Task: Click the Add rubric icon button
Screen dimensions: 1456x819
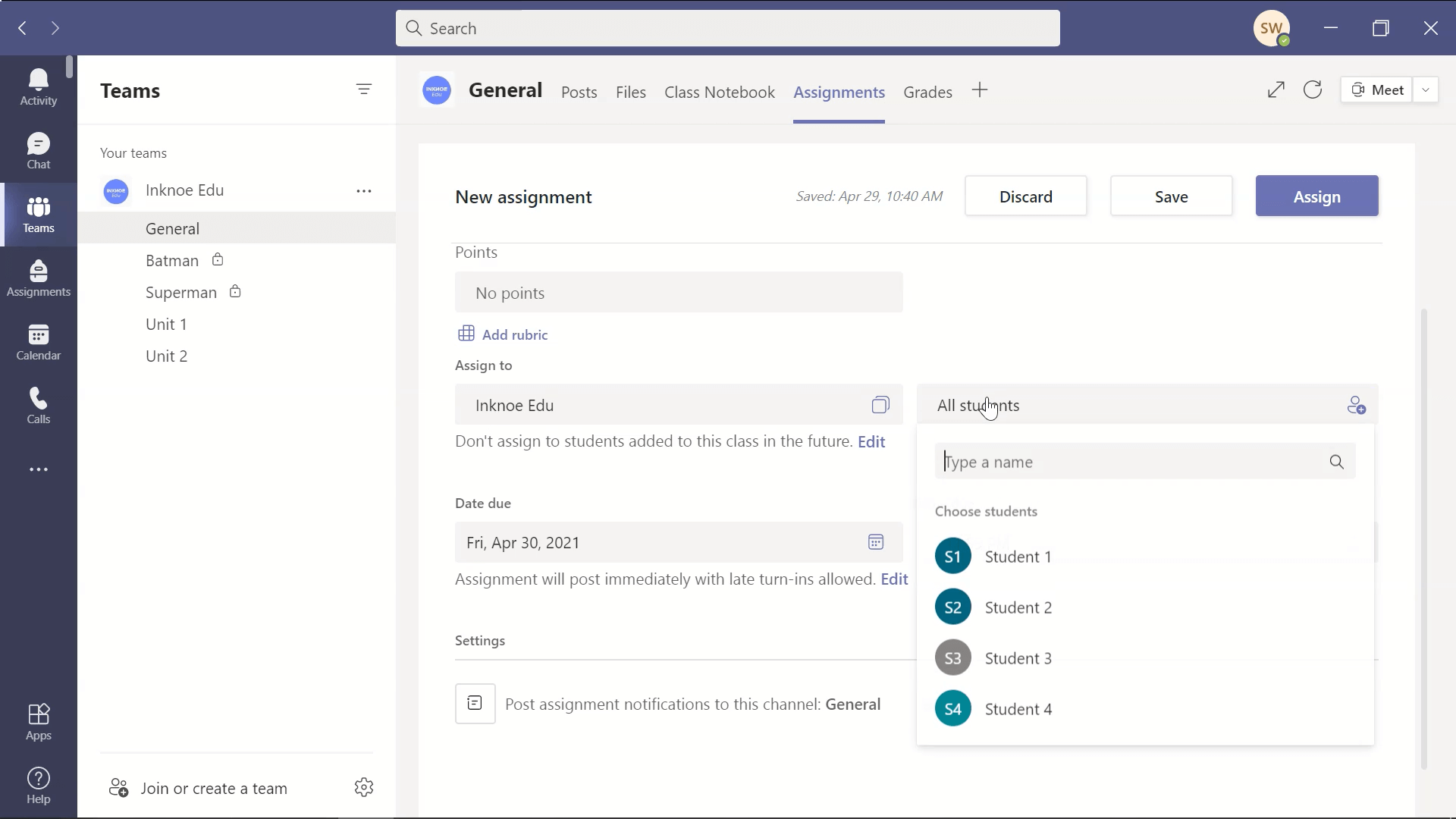Action: tap(466, 334)
